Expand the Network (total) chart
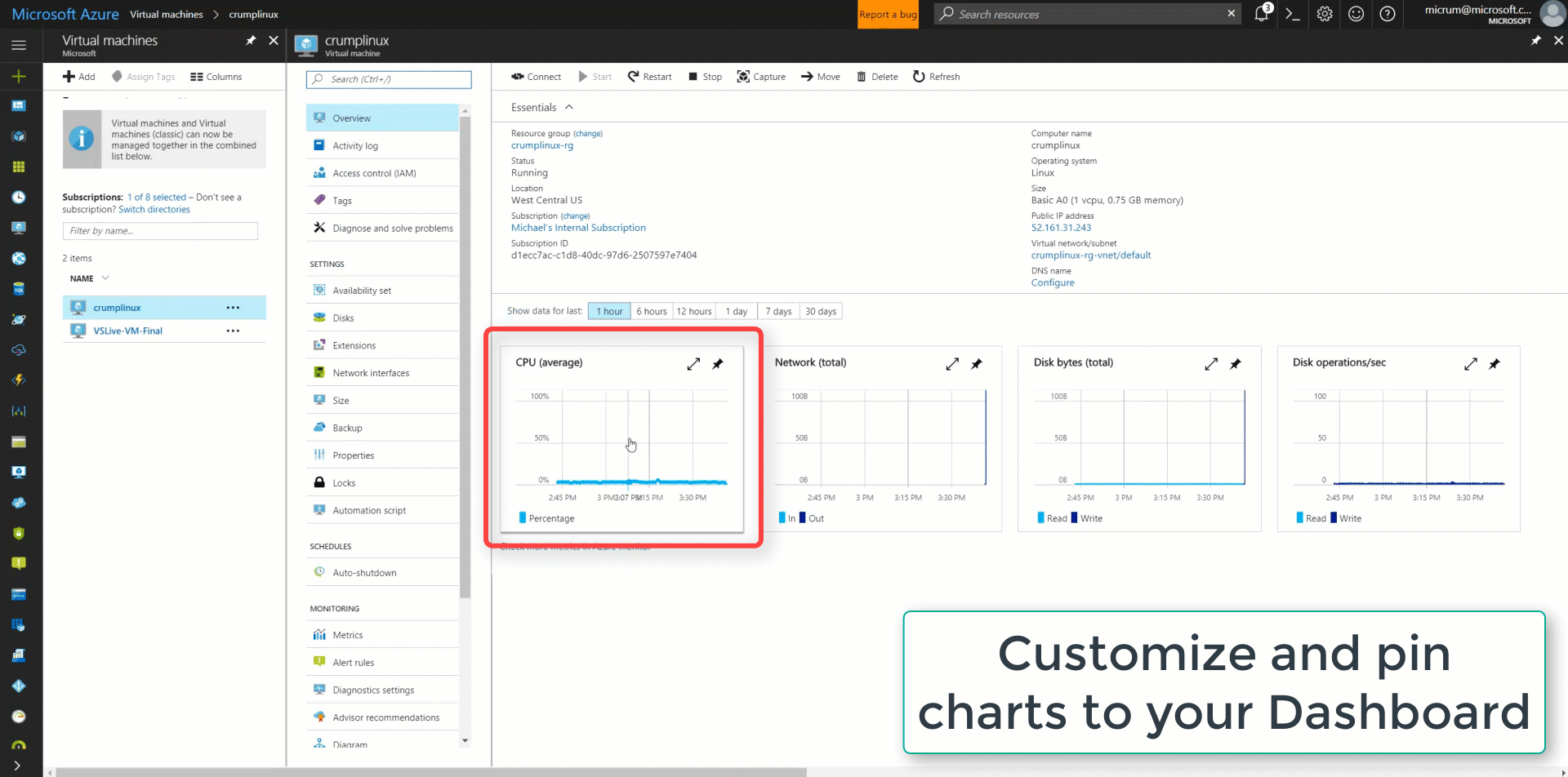This screenshot has height=777, width=1568. tap(952, 364)
